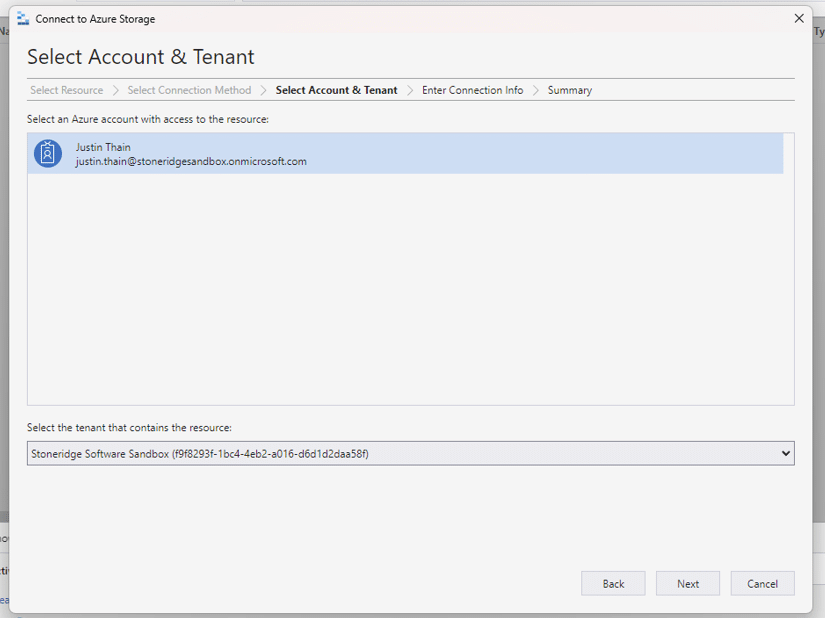Click the chevron after Select Connection Method
The height and width of the screenshot is (618, 825).
(264, 90)
